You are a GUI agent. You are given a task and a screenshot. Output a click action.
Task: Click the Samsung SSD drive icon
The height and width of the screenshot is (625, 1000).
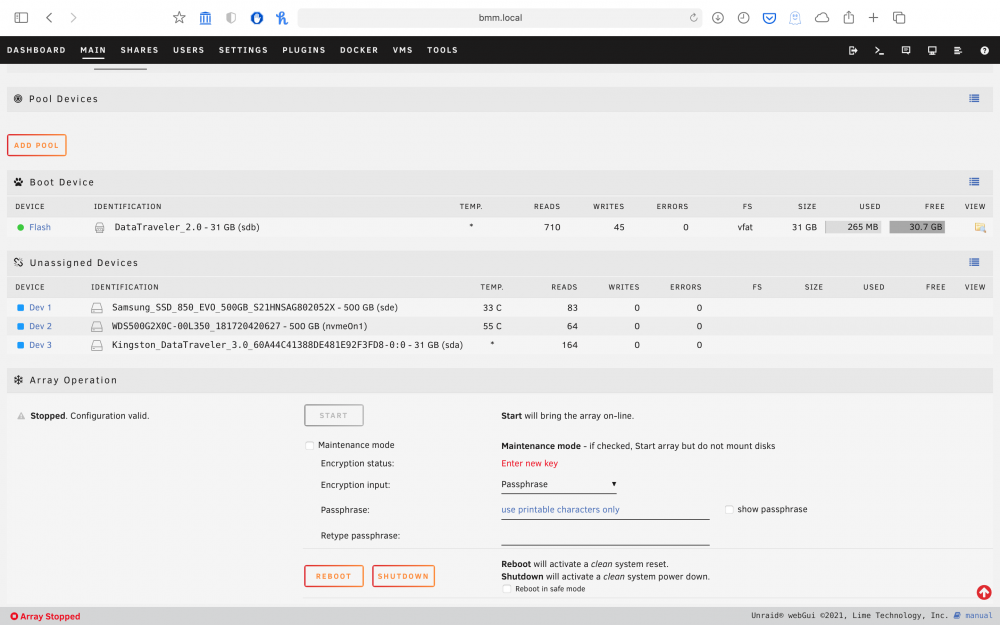tap(97, 308)
